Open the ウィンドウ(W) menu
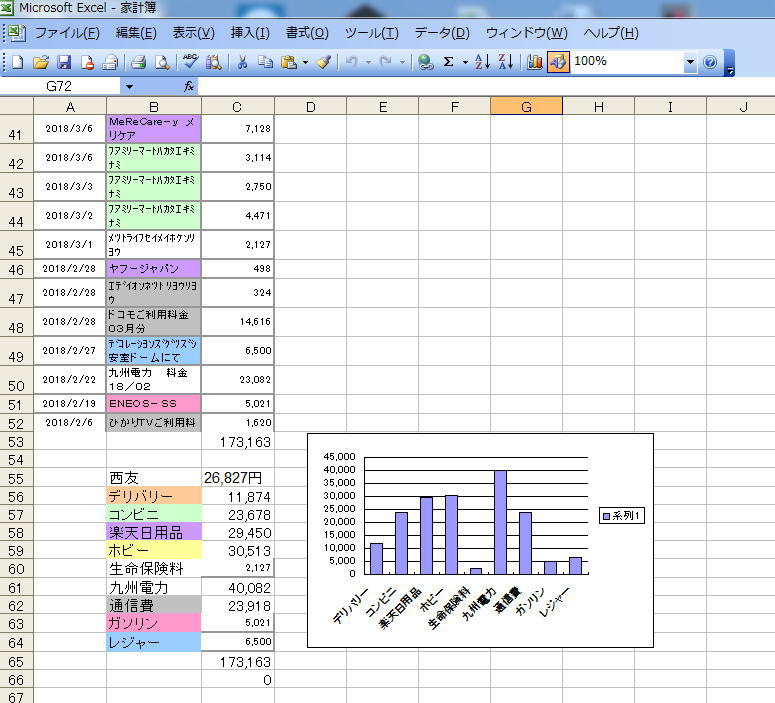Image resolution: width=775 pixels, height=703 pixels. point(526,33)
